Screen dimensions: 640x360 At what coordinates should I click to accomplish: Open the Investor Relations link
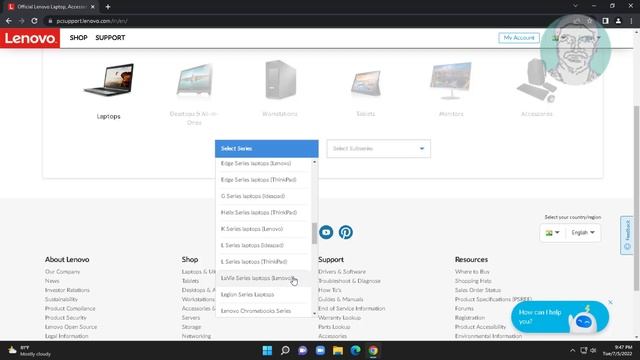(x=67, y=290)
